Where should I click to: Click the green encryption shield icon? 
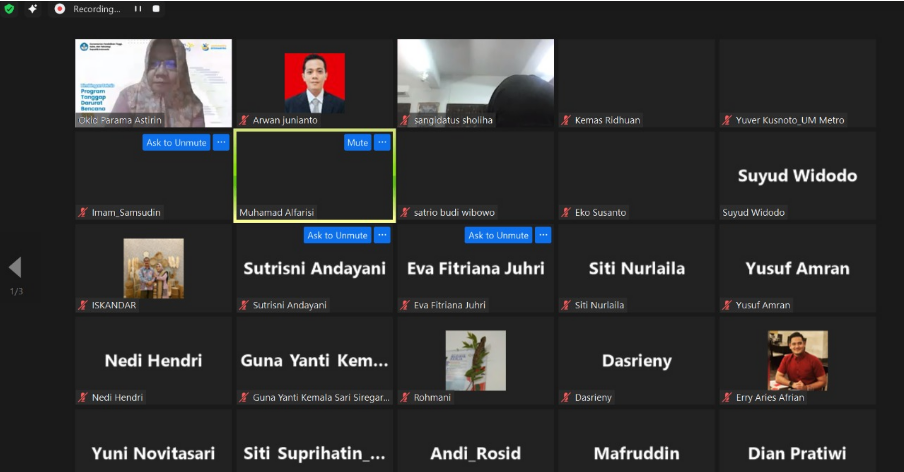9,9
